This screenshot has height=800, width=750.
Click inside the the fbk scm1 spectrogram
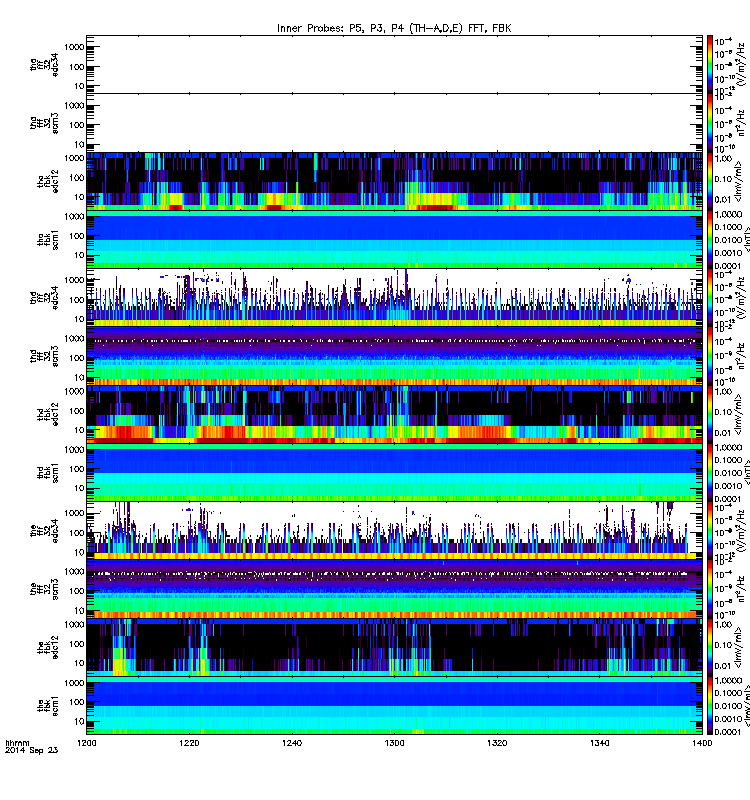coord(394,706)
